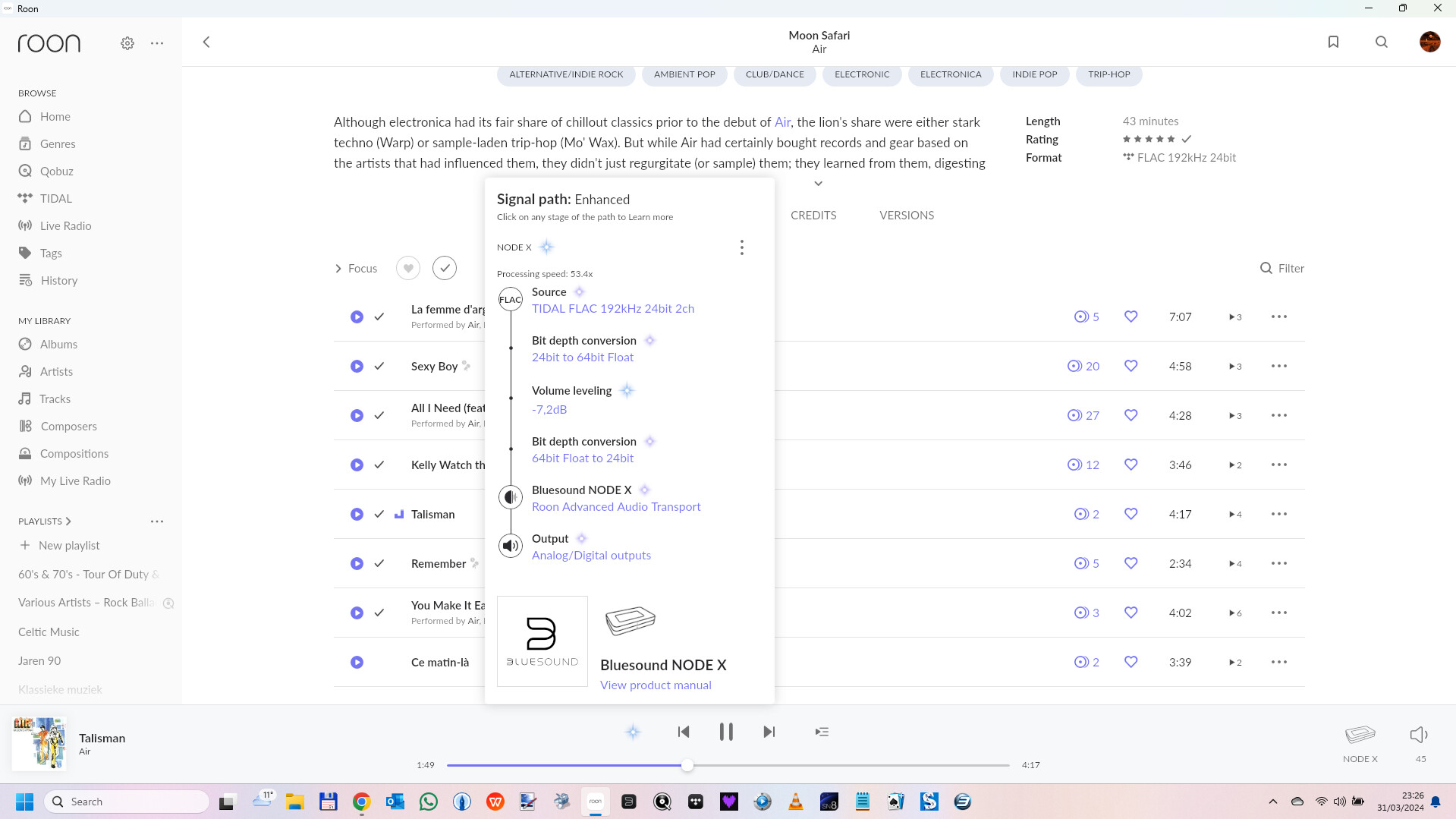Click the playback position handle
Image resolution: width=1456 pixels, height=819 pixels.
tap(687, 765)
